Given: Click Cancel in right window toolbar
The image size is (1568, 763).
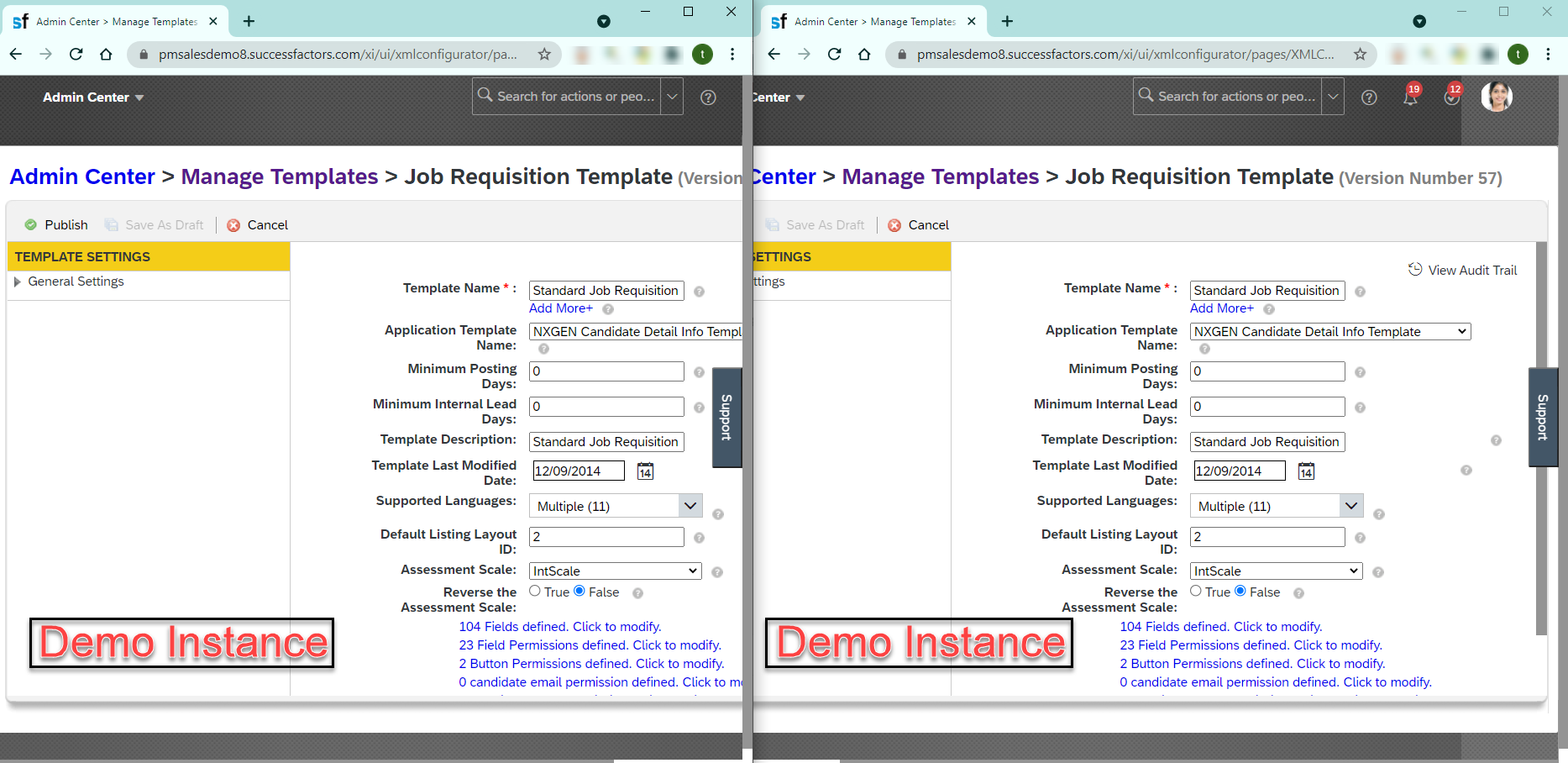Looking at the screenshot, I should tap(919, 225).
